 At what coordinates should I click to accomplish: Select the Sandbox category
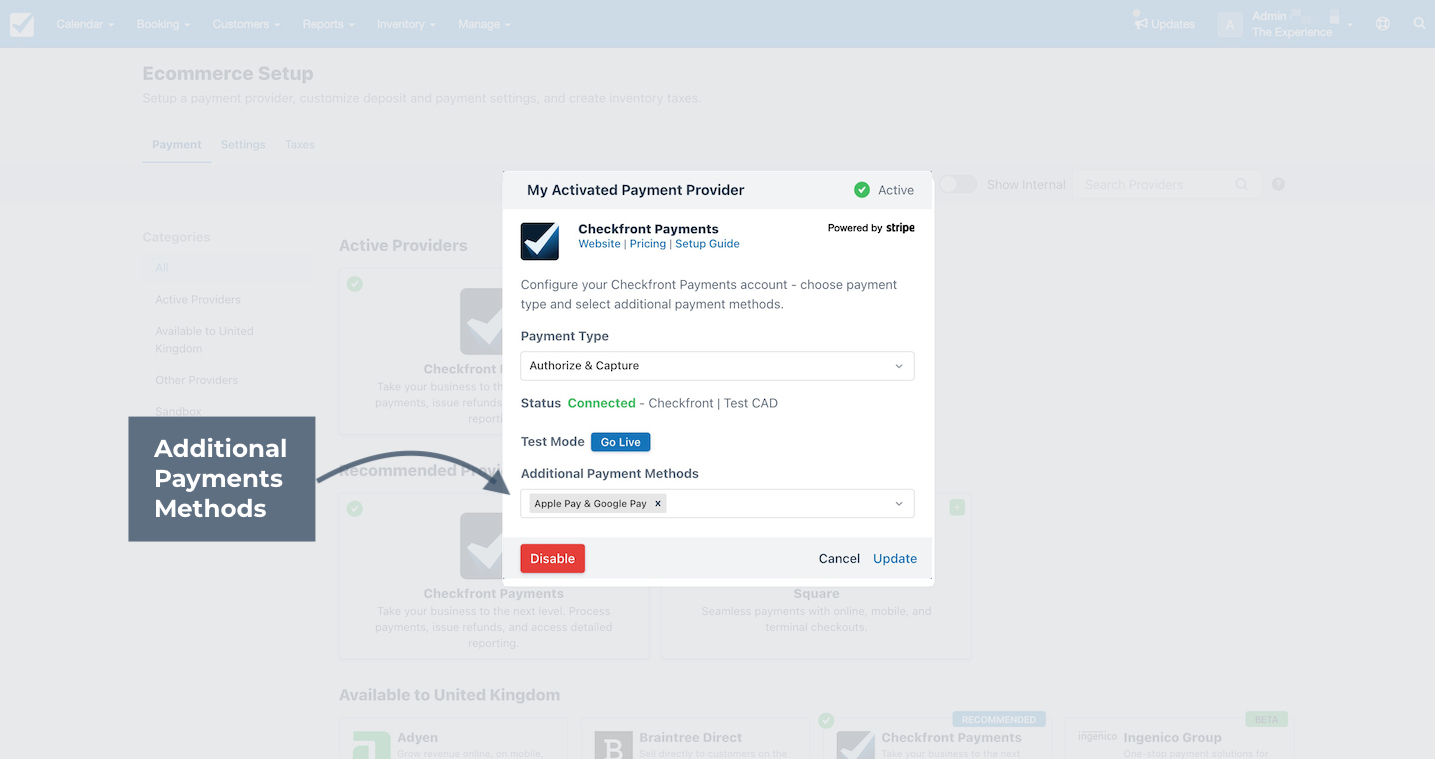(178, 412)
